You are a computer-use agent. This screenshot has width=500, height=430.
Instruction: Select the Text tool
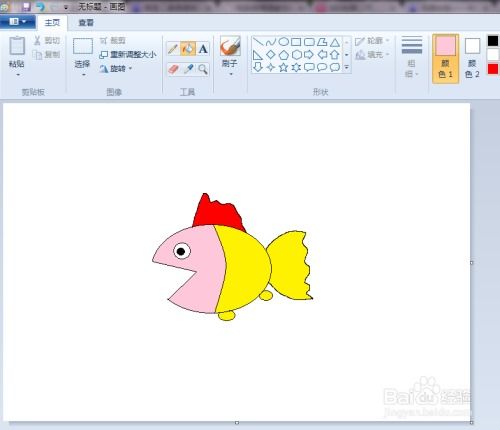coord(203,49)
